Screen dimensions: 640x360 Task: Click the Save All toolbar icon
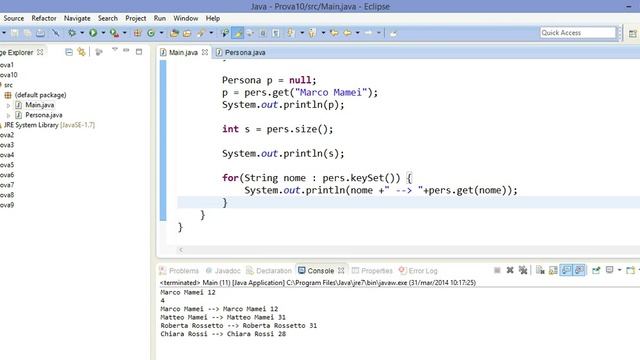click(x=27, y=33)
